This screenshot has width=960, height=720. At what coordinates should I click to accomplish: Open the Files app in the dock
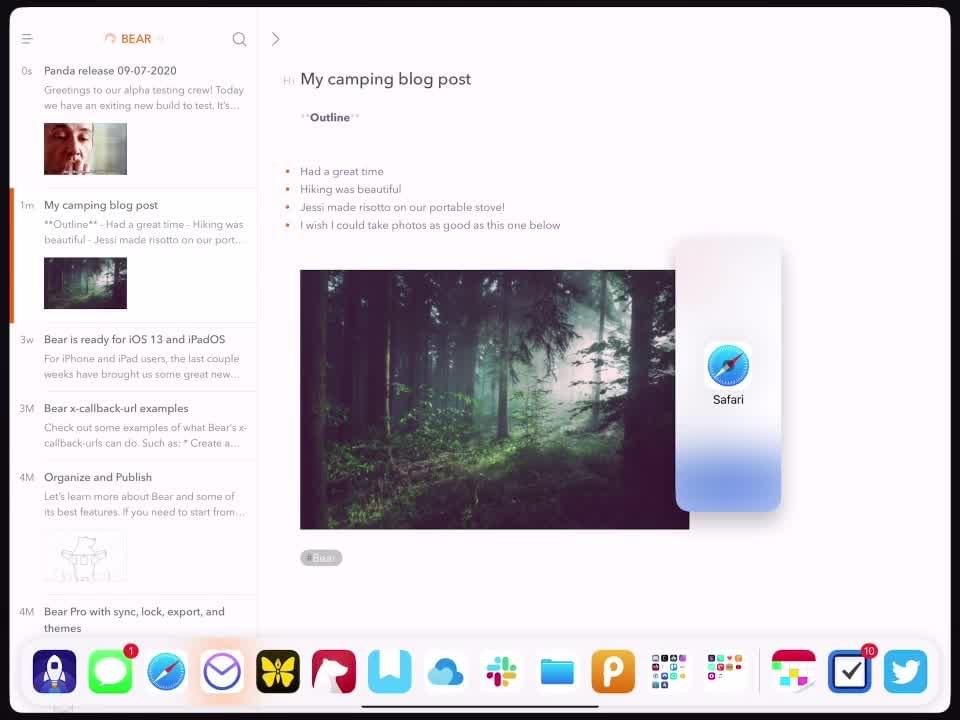(x=557, y=672)
